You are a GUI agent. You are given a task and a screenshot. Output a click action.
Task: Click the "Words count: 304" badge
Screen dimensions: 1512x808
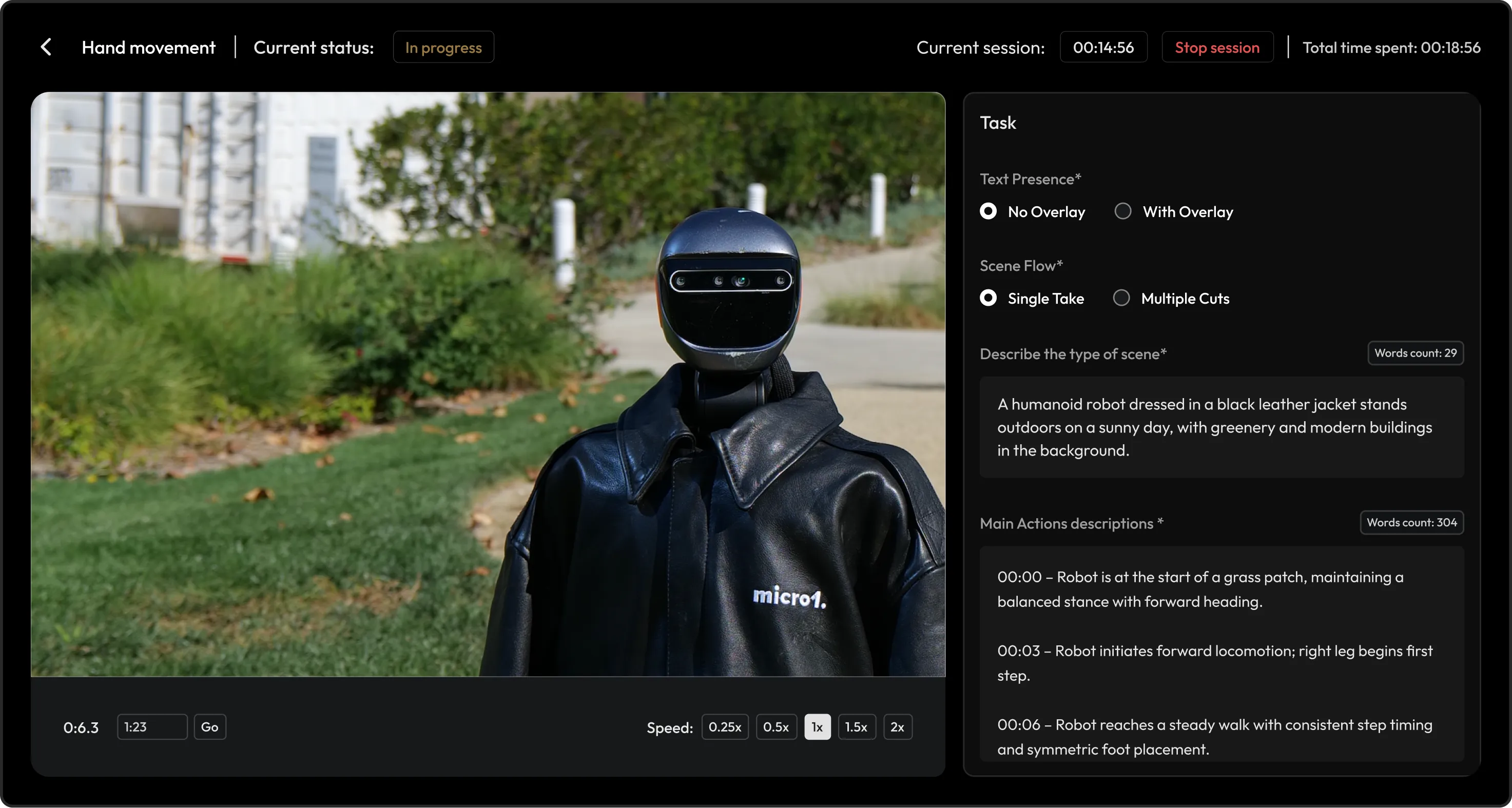pos(1411,522)
